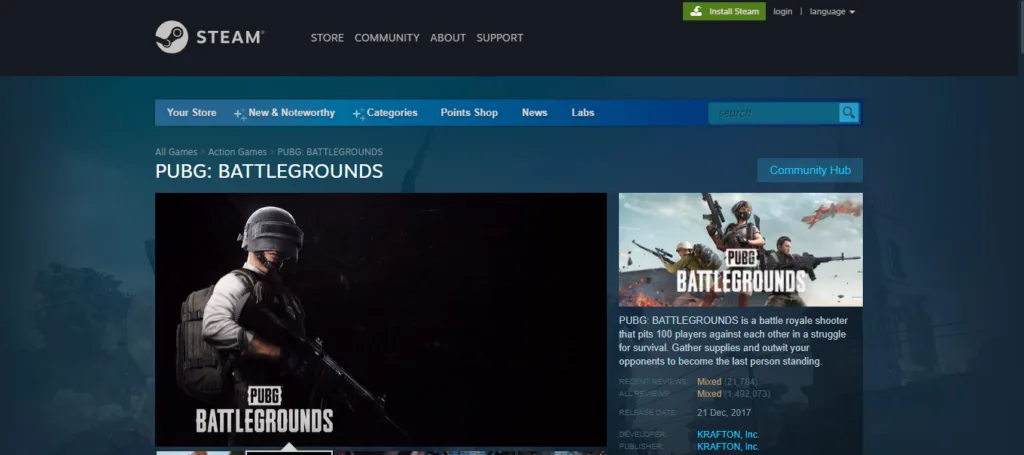
Task: Expand the New & Noteworthy menu
Action: (x=285, y=113)
